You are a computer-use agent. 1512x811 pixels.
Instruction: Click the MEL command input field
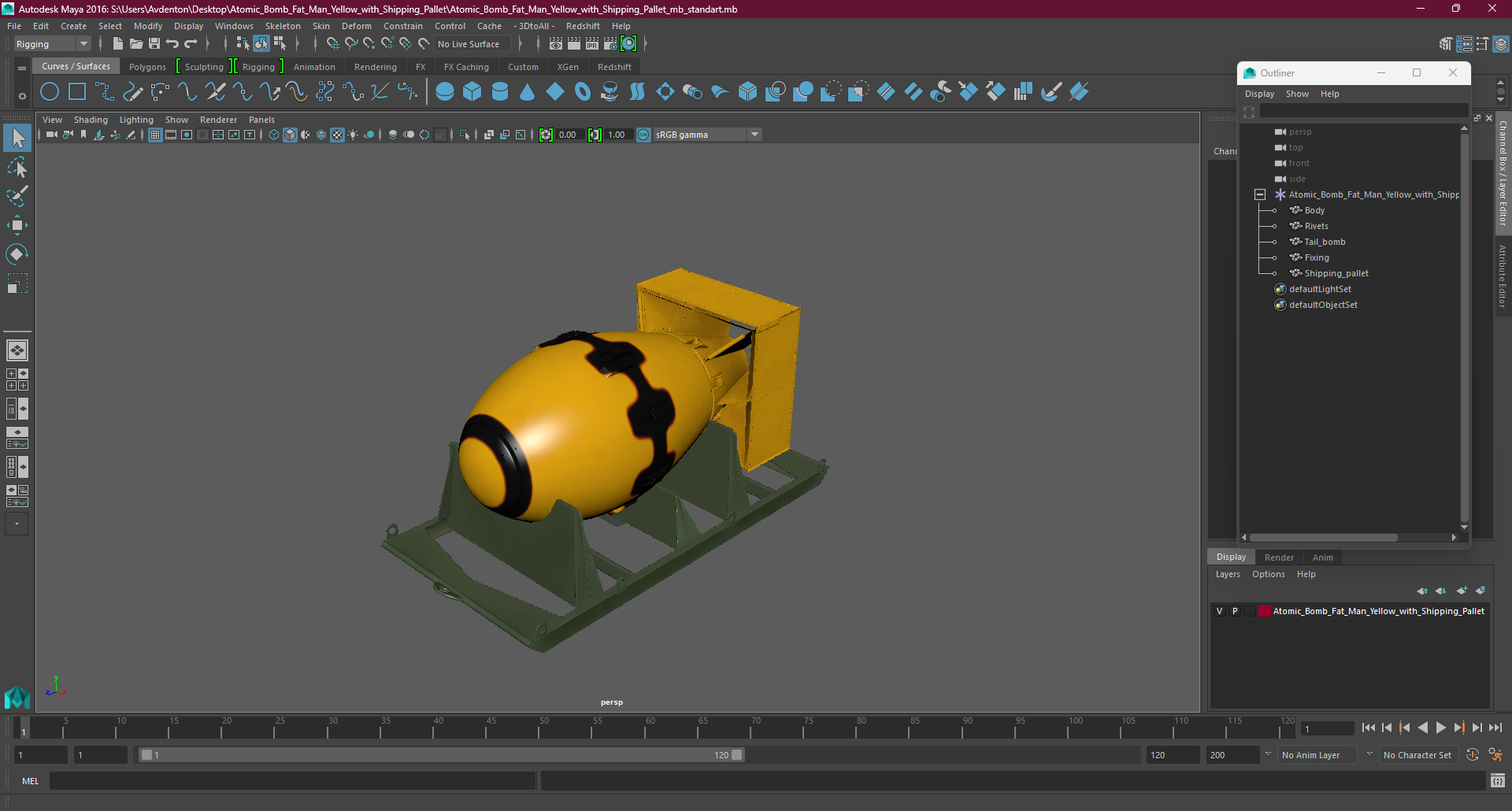pyautogui.click(x=293, y=781)
